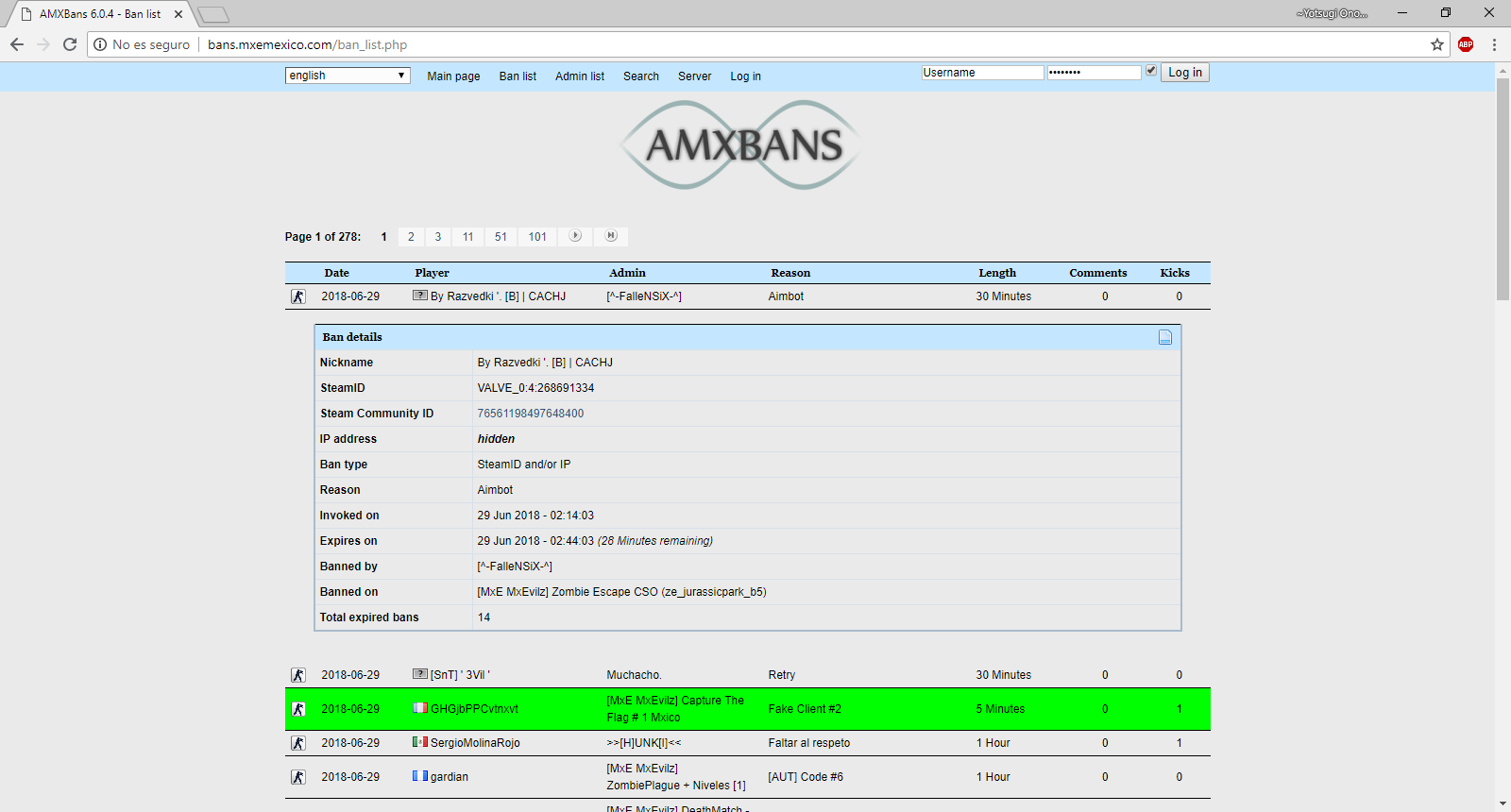
Task: Go to page 3 of ban list
Action: point(438,237)
